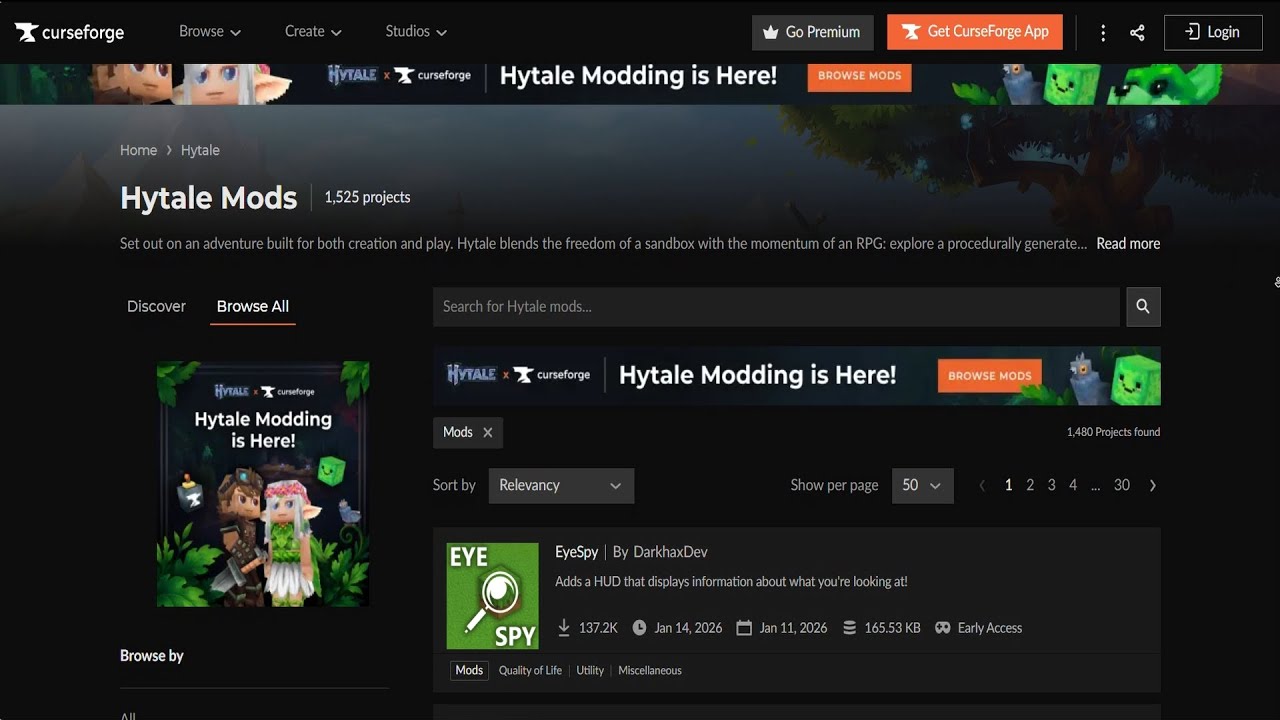
Task: Click the 165.53 KB file size
Action: pyautogui.click(x=892, y=628)
